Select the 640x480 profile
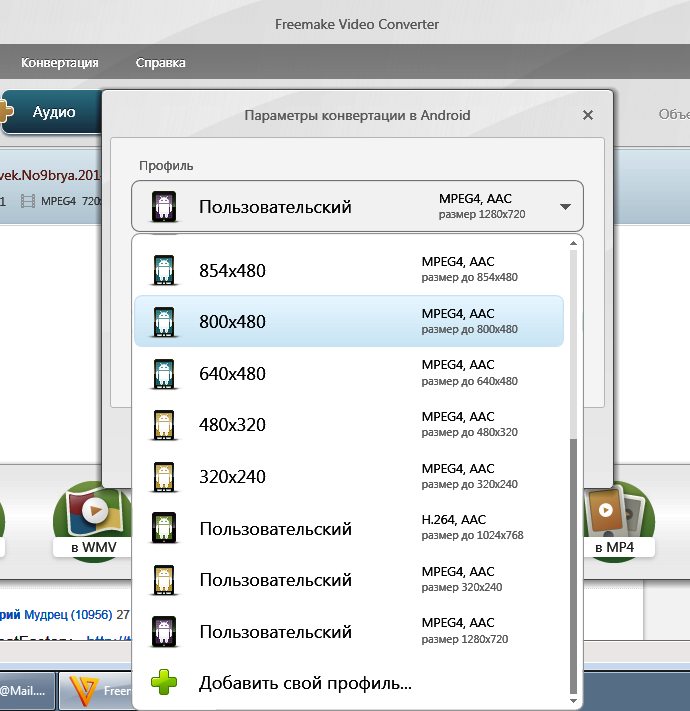This screenshot has width=690, height=711. pos(349,374)
